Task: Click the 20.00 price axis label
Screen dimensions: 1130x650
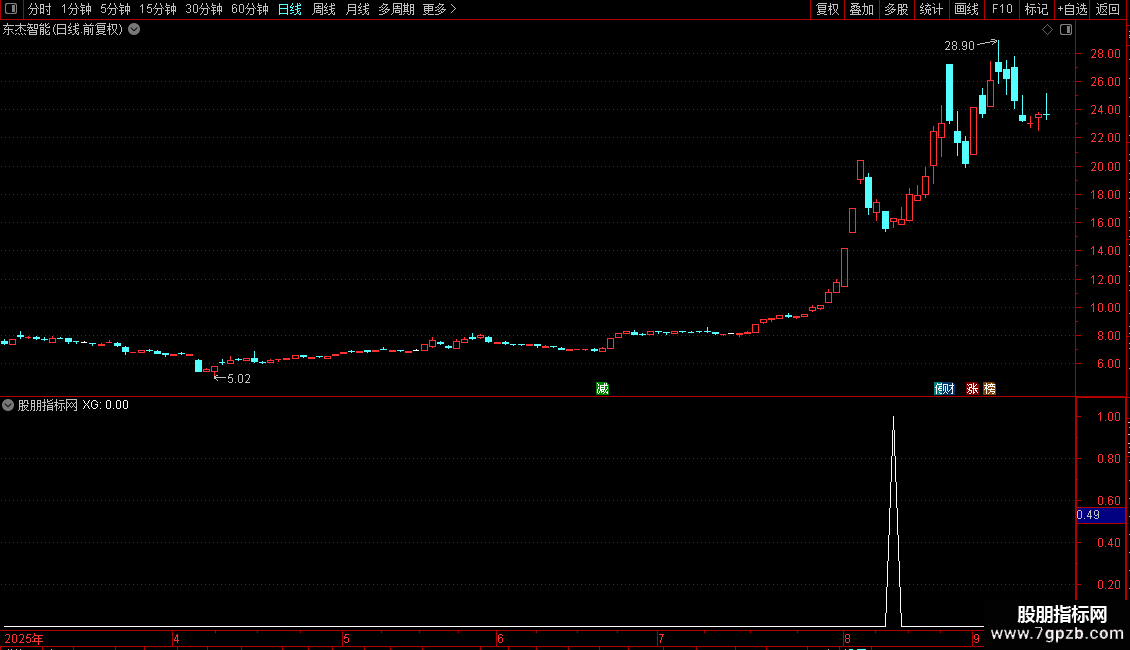Action: [1105, 166]
